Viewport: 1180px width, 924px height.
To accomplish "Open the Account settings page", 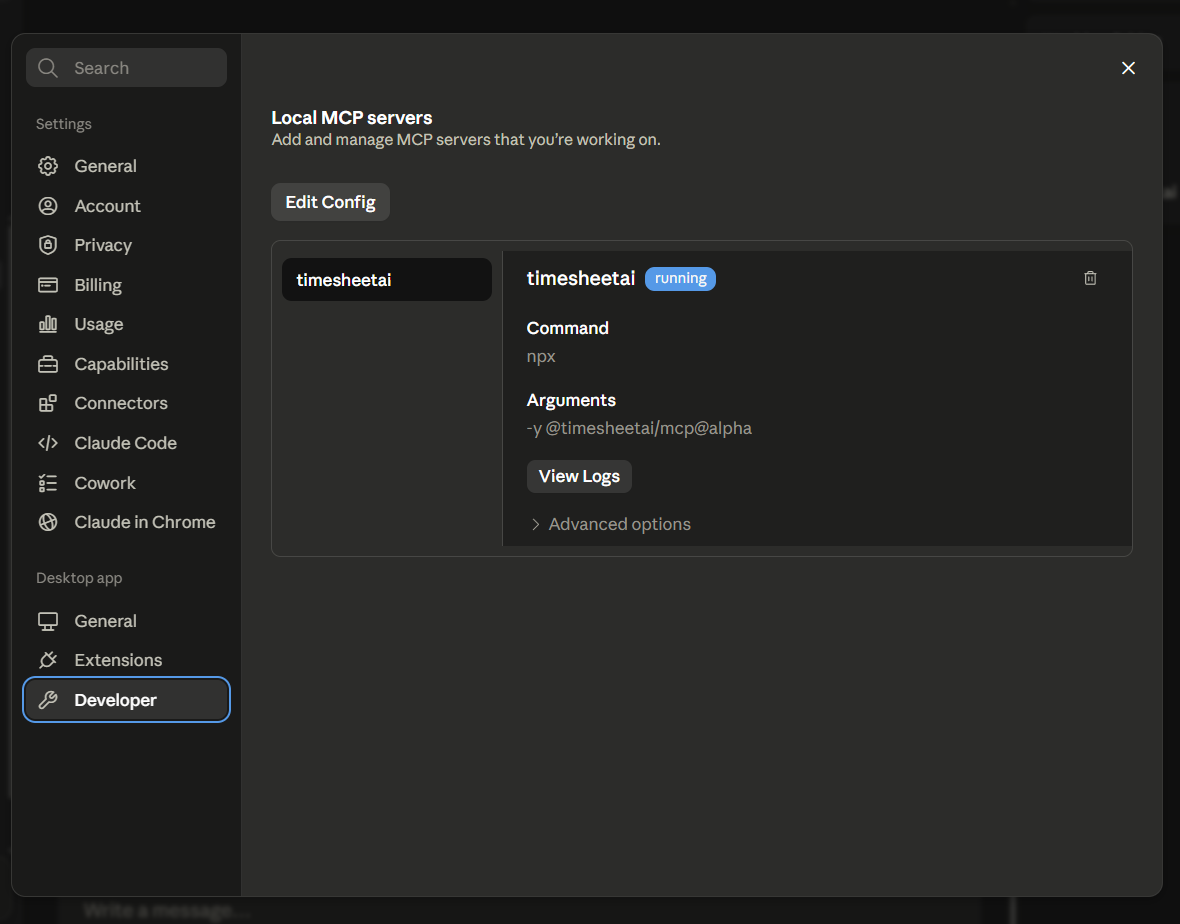I will click(x=126, y=205).
